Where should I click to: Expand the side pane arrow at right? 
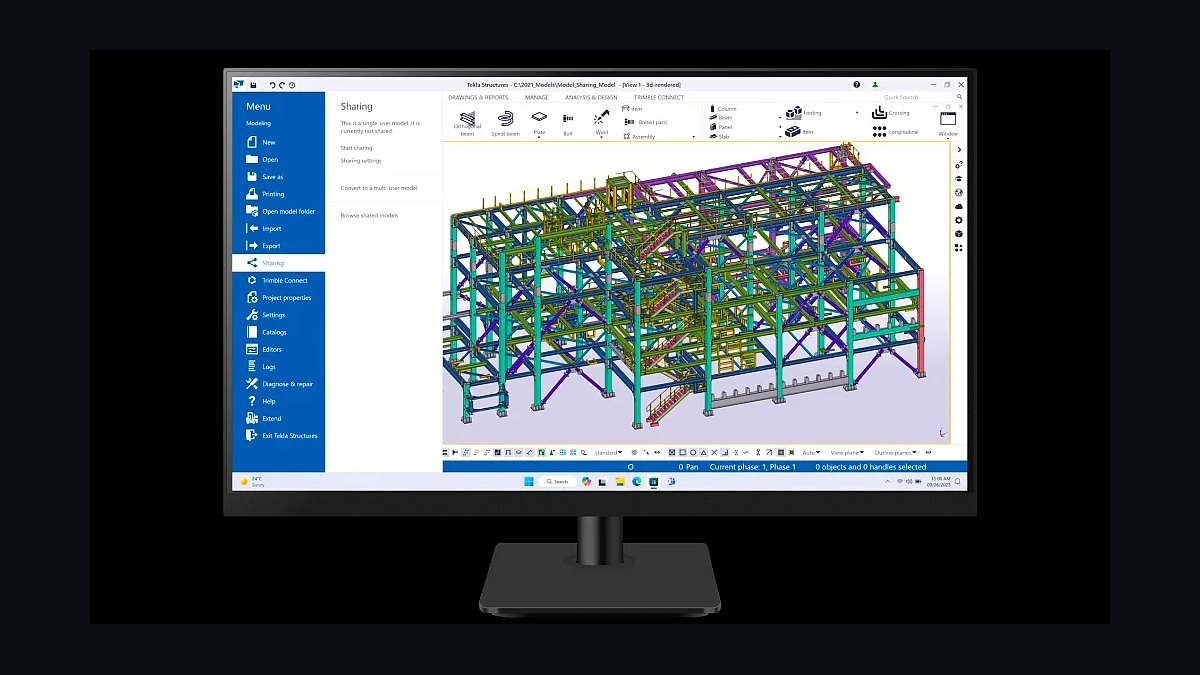[x=959, y=150]
